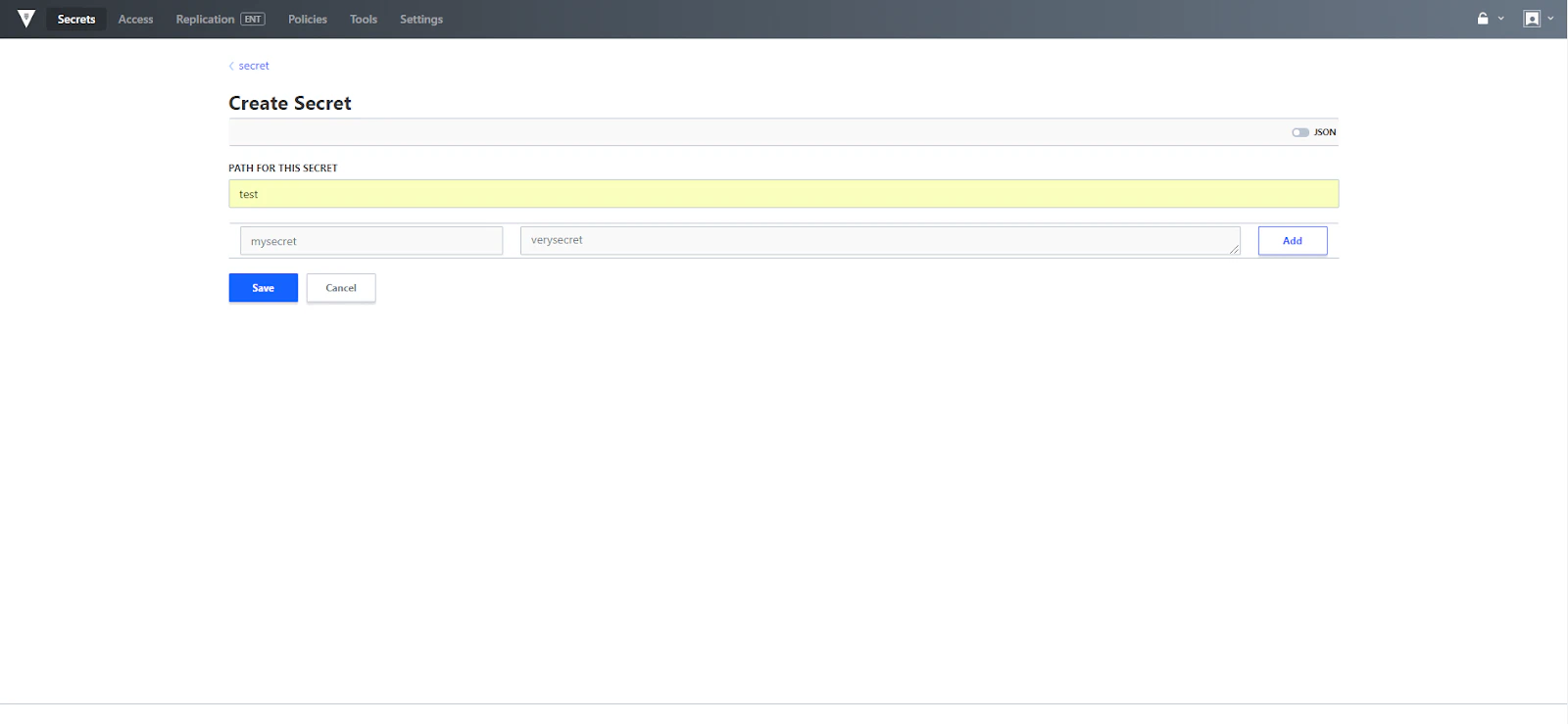Open the Policies navigation item
The width and height of the screenshot is (1568, 724).
[308, 19]
